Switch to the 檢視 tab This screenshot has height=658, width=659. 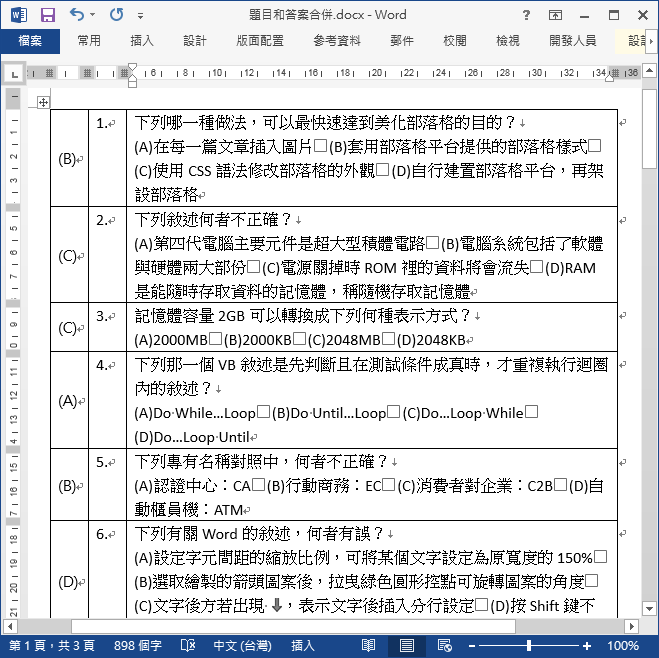[508, 41]
